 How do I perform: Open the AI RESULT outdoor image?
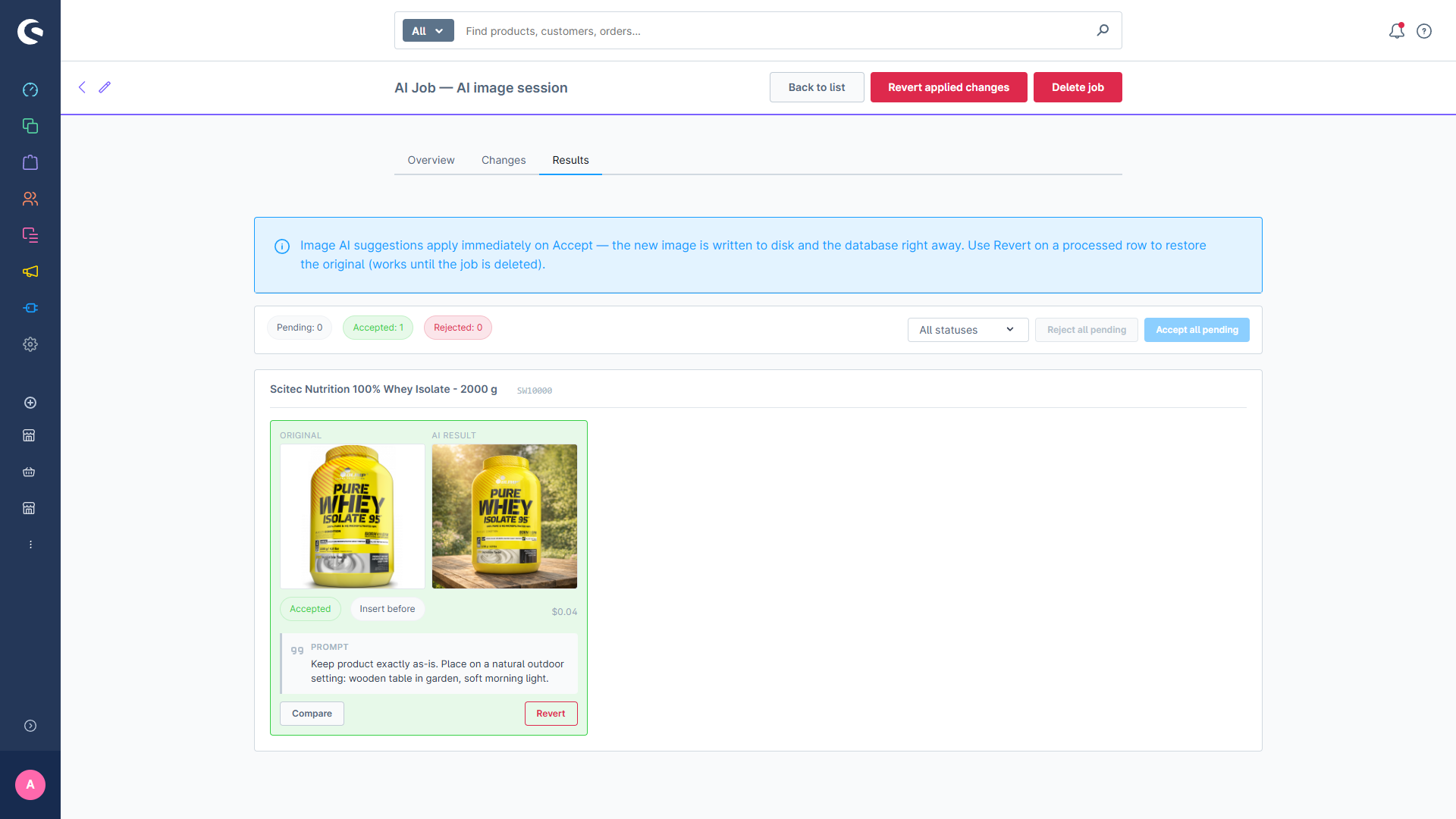(x=504, y=516)
